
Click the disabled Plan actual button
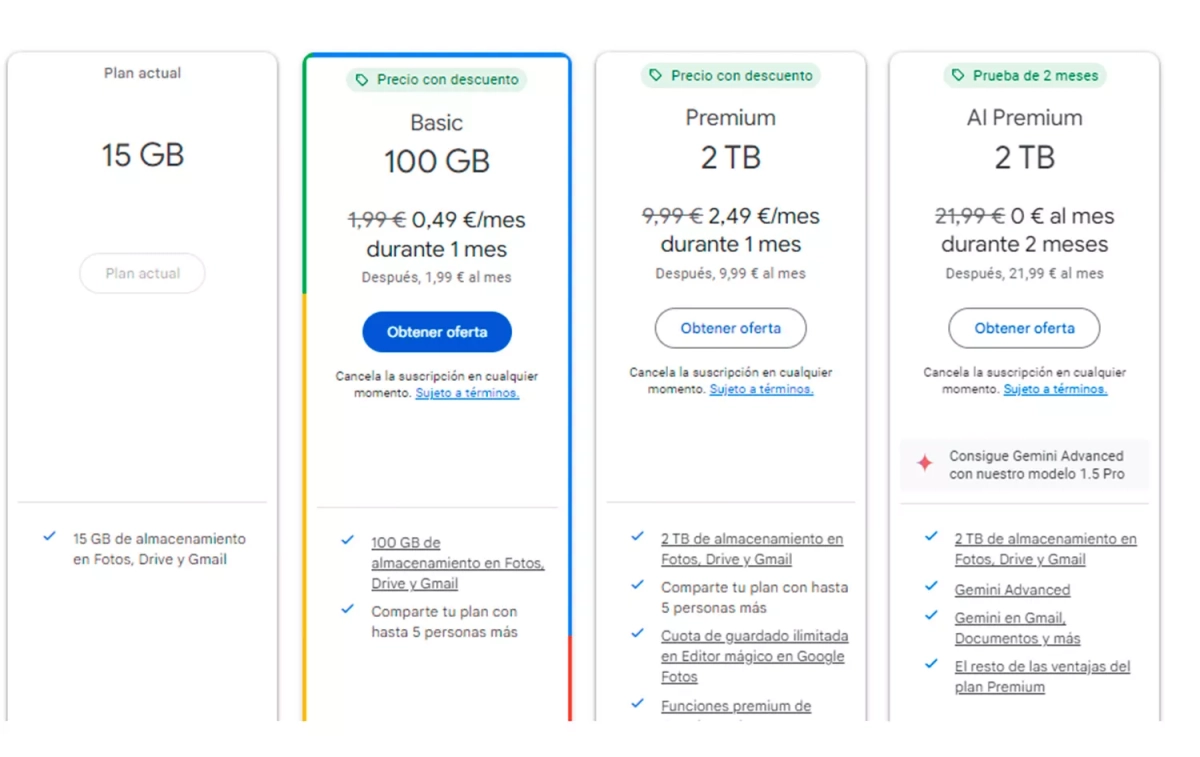142,273
